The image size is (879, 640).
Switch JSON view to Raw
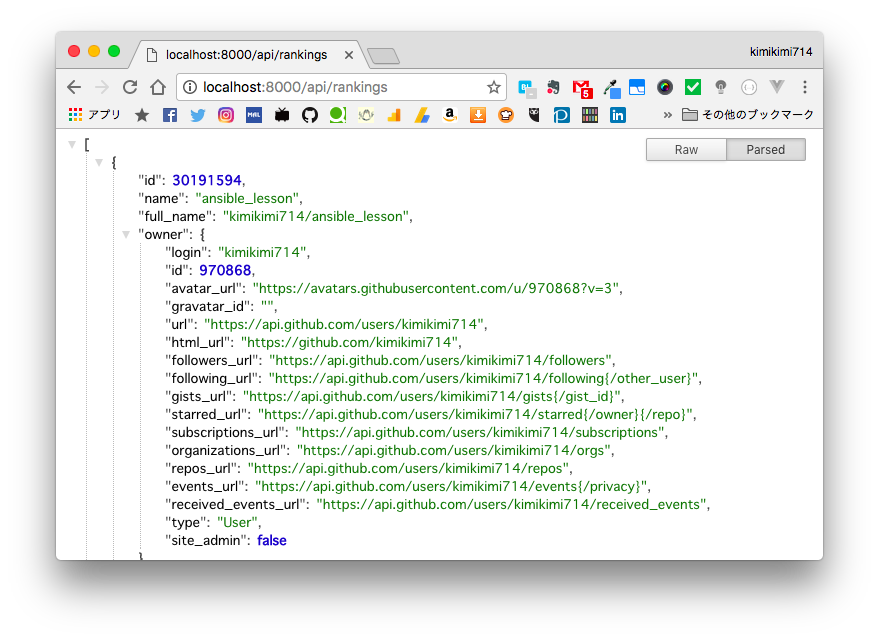pos(686,150)
